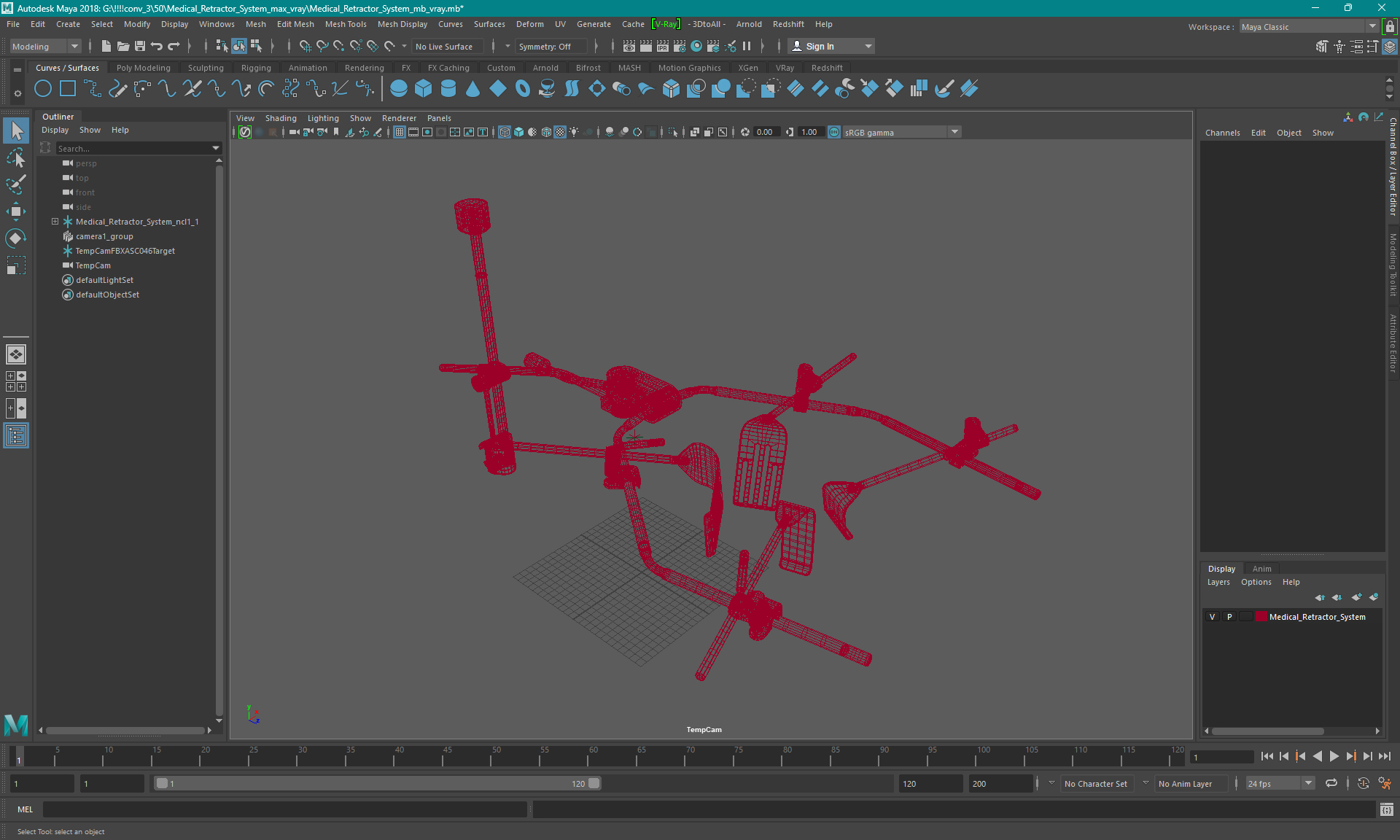Open the 24 fps frame rate dropdown

click(1280, 784)
